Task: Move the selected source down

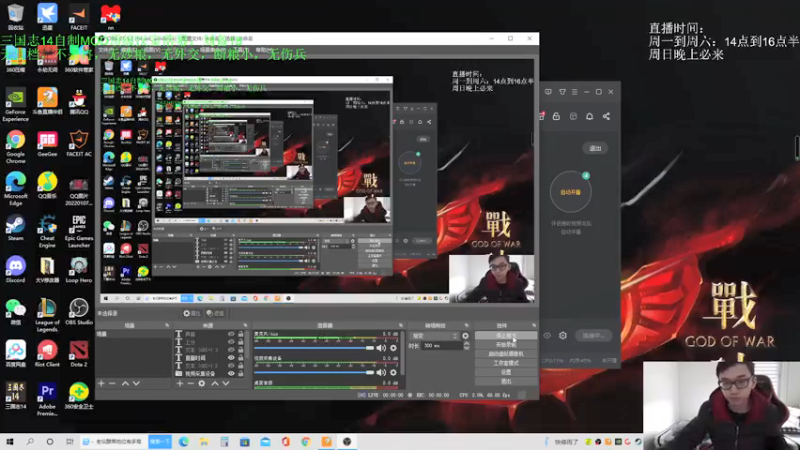Action: (x=226, y=383)
